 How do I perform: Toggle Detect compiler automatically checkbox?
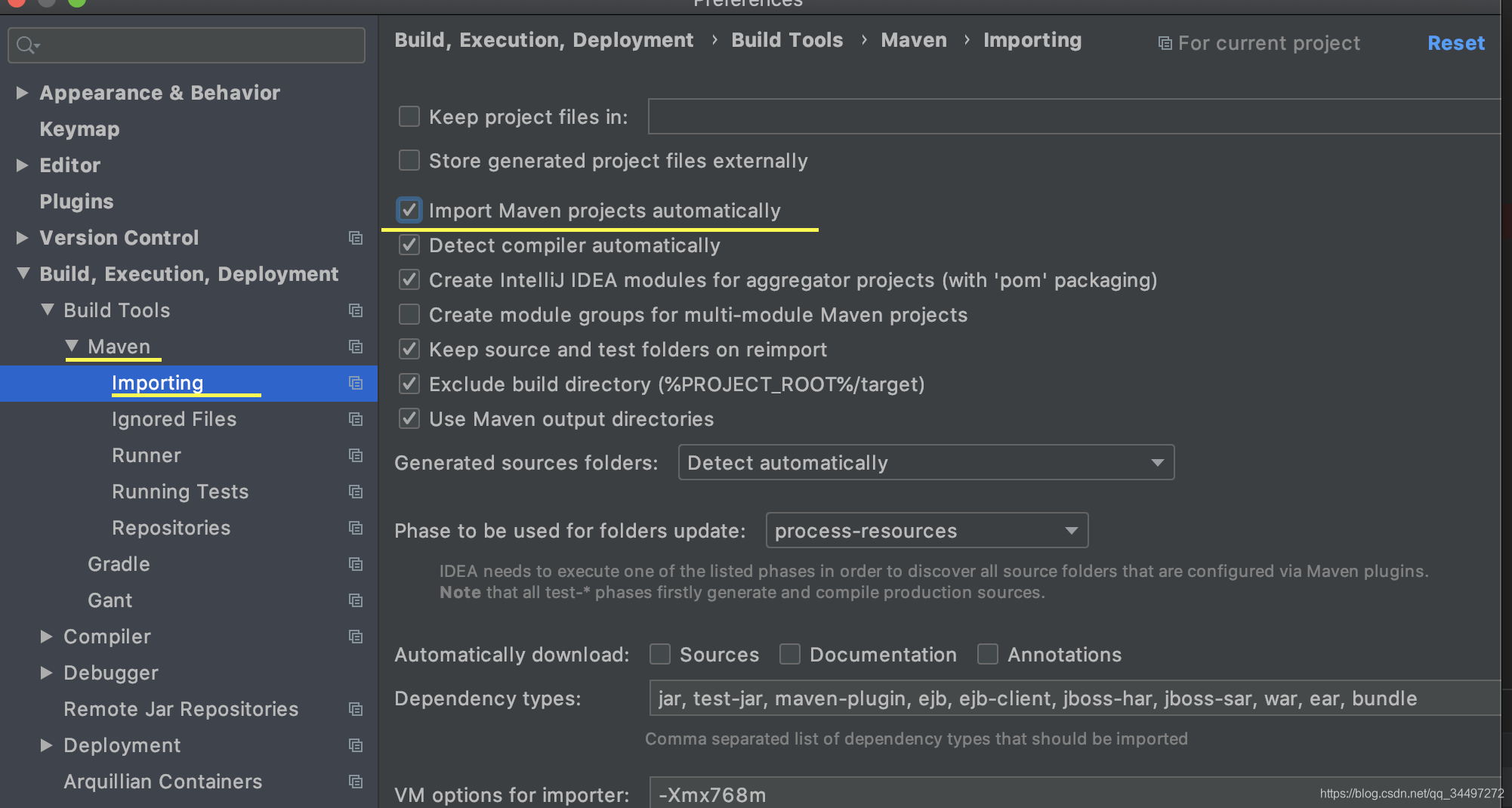(409, 245)
